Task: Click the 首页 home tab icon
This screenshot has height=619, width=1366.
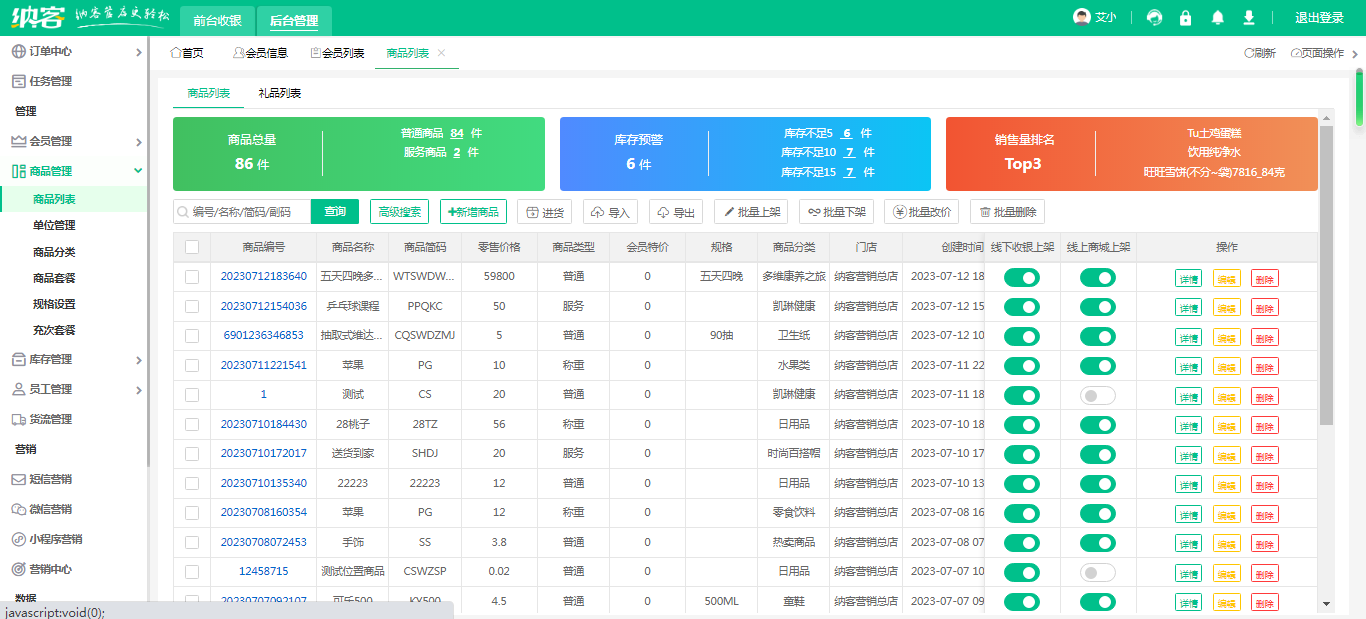Action: (176, 53)
